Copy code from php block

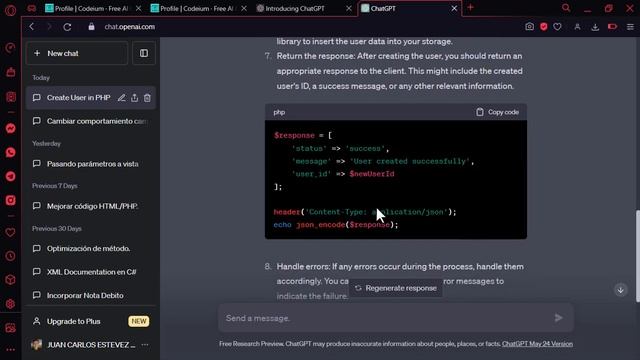coord(497,112)
